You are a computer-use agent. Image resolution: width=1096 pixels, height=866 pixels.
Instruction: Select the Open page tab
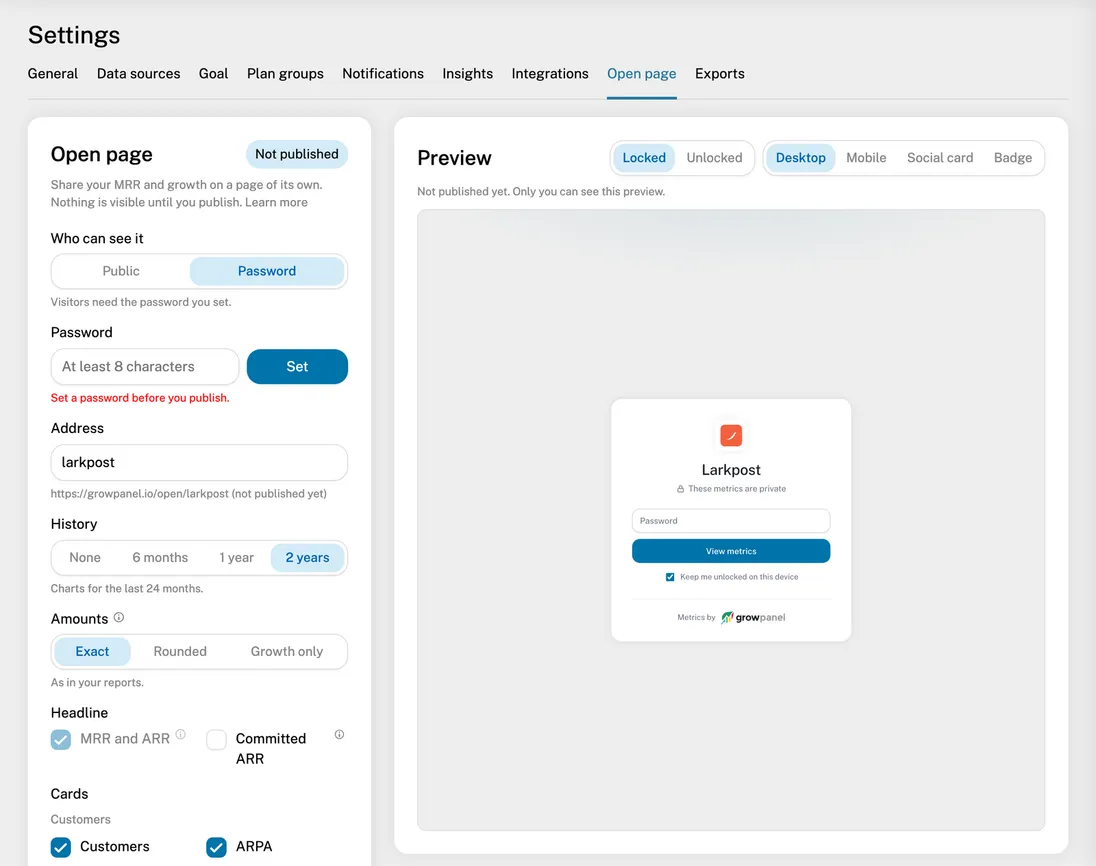point(642,73)
